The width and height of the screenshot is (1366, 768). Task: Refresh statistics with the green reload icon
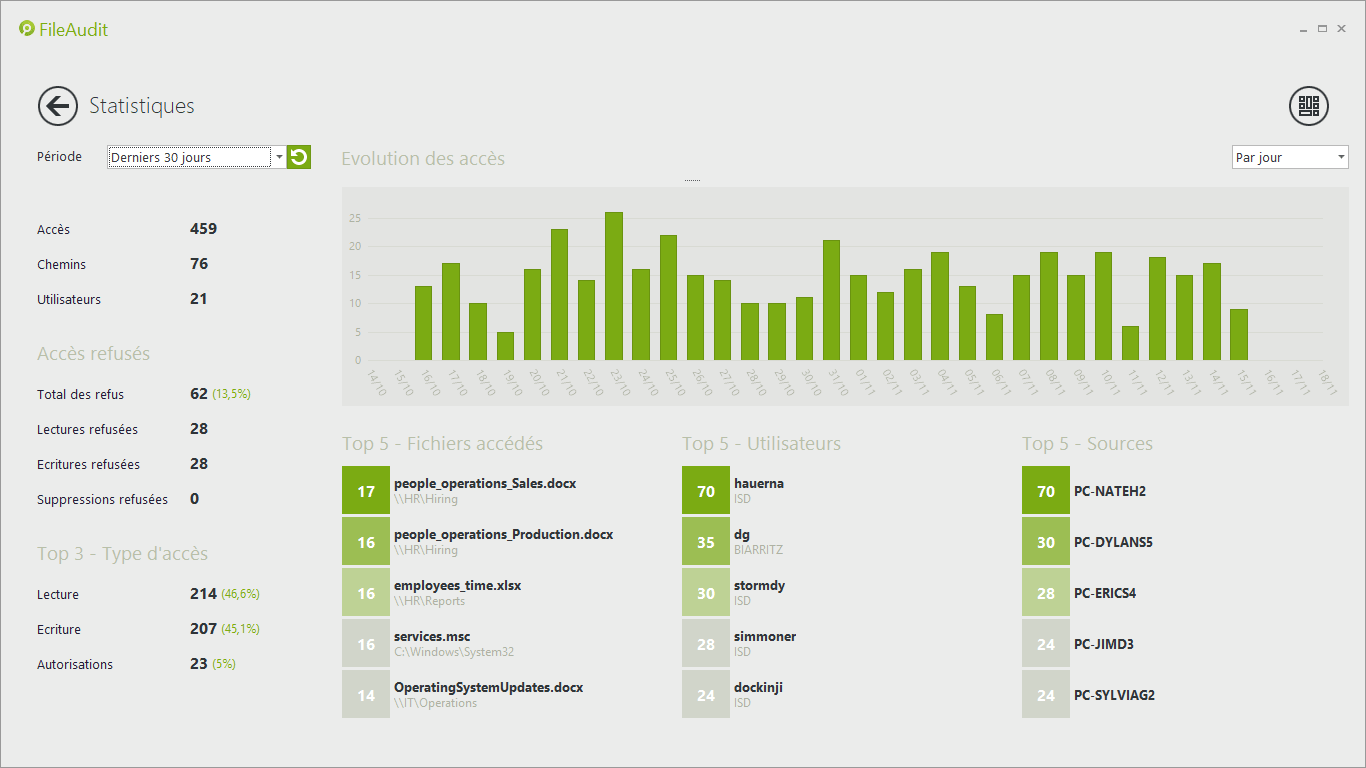point(298,157)
